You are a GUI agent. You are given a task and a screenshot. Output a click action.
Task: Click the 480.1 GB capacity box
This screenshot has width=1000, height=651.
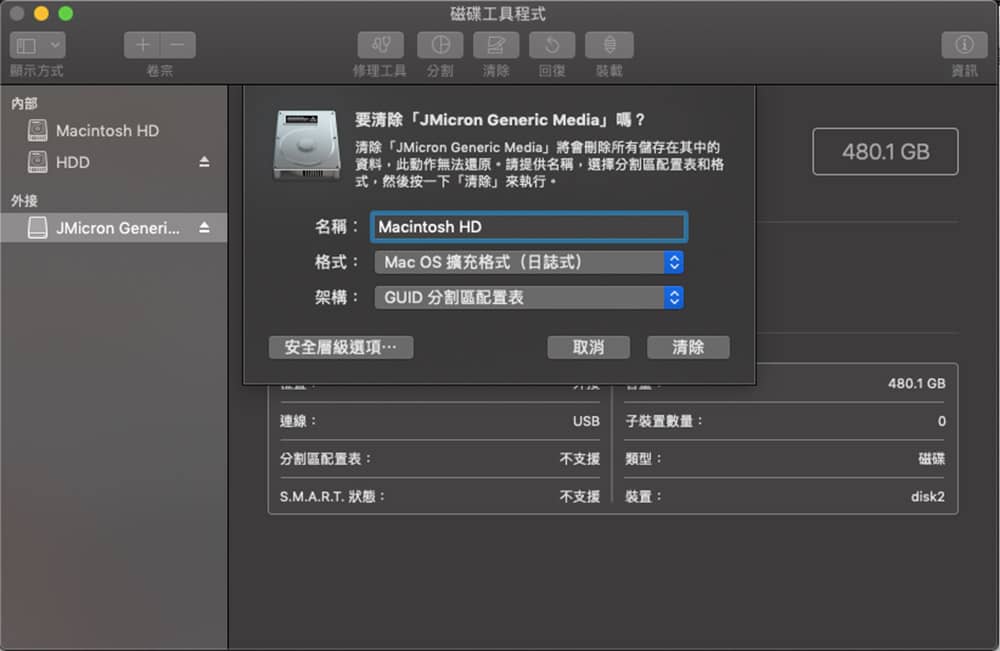point(885,152)
